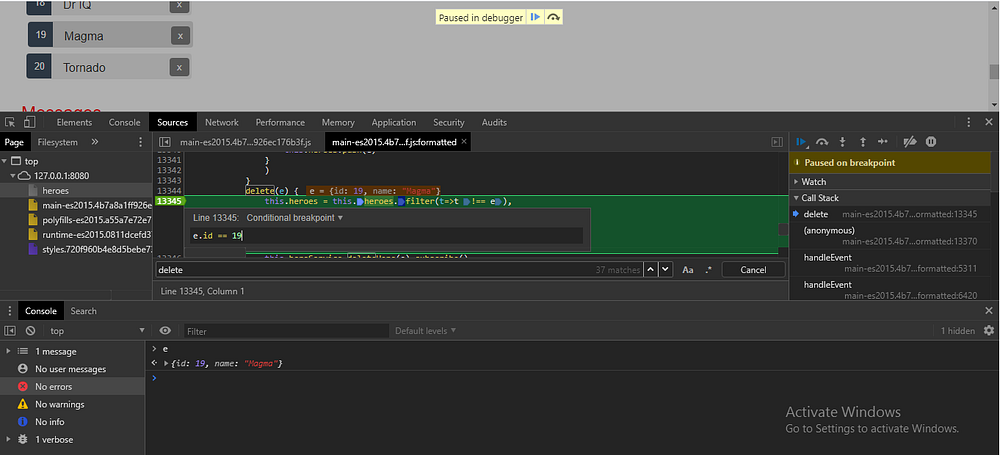The width and height of the screenshot is (1000, 455).
Task: Toggle match case Aa option
Action: click(688, 270)
